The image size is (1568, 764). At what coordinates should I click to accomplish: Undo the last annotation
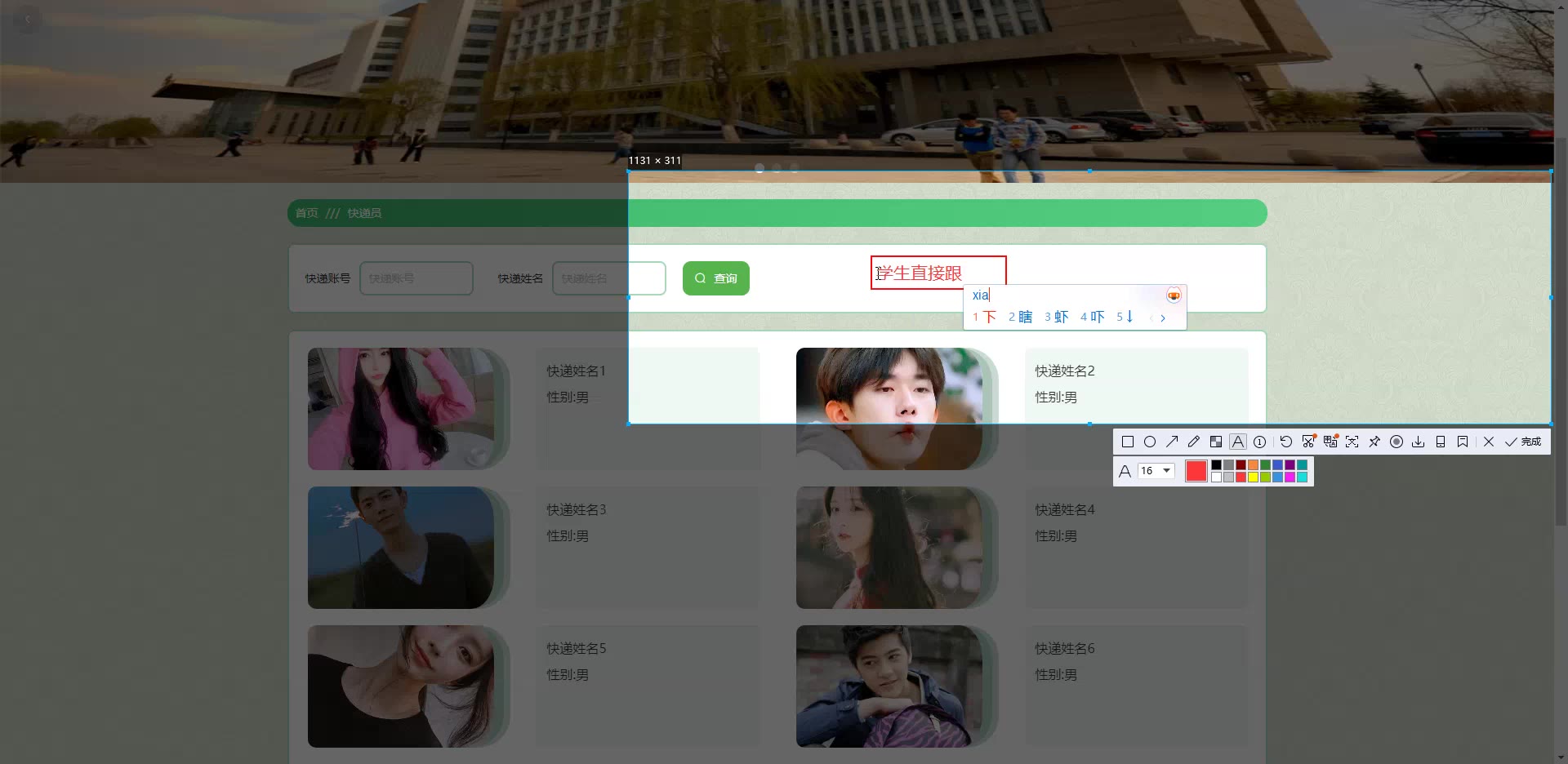pos(1286,442)
